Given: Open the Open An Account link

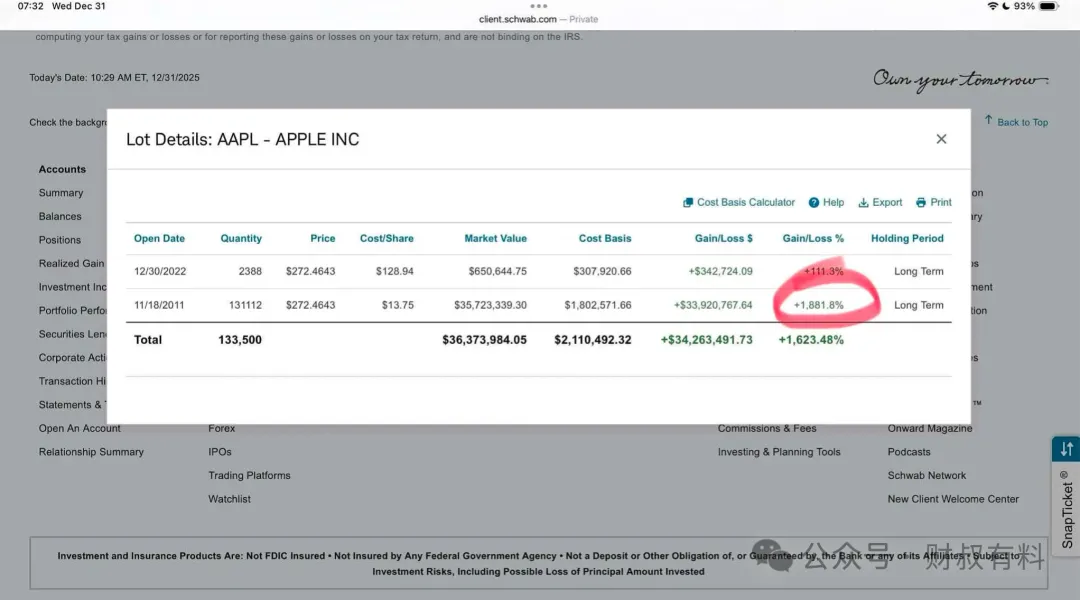Looking at the screenshot, I should pos(79,428).
